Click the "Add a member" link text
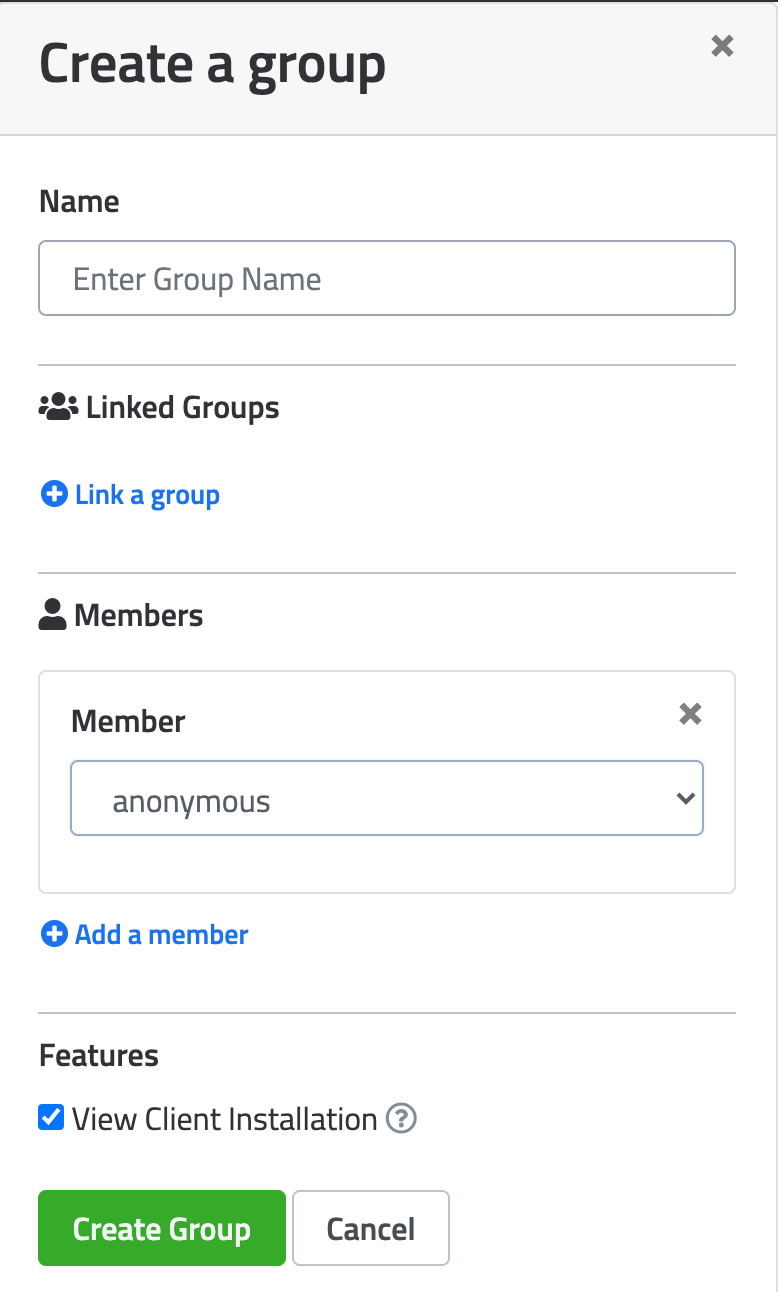 (161, 935)
